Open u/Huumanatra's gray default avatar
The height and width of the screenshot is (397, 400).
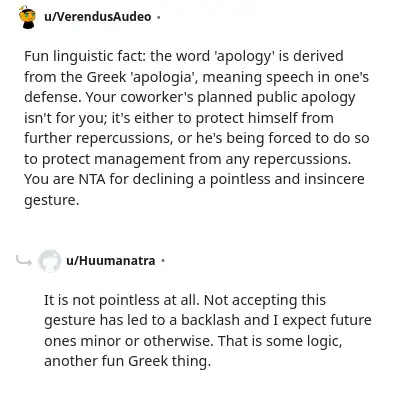50,261
